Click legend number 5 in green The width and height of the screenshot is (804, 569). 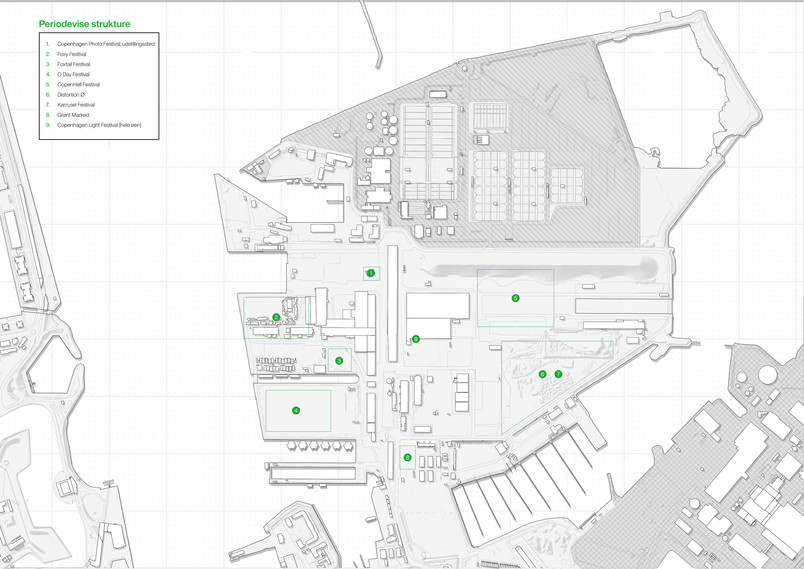48,84
